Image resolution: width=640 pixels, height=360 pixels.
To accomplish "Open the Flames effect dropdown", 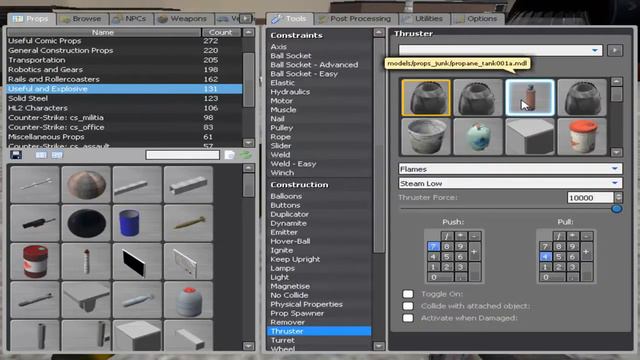I will point(510,169).
